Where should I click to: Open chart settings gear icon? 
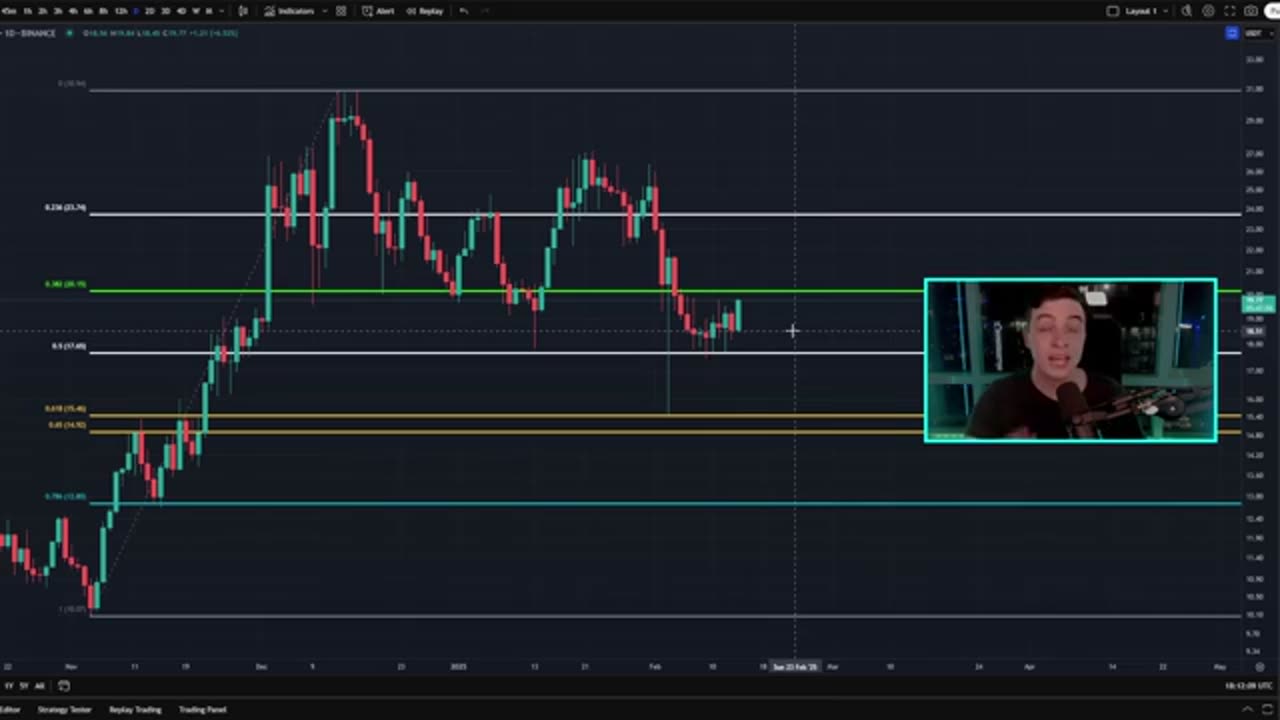click(x=1208, y=11)
